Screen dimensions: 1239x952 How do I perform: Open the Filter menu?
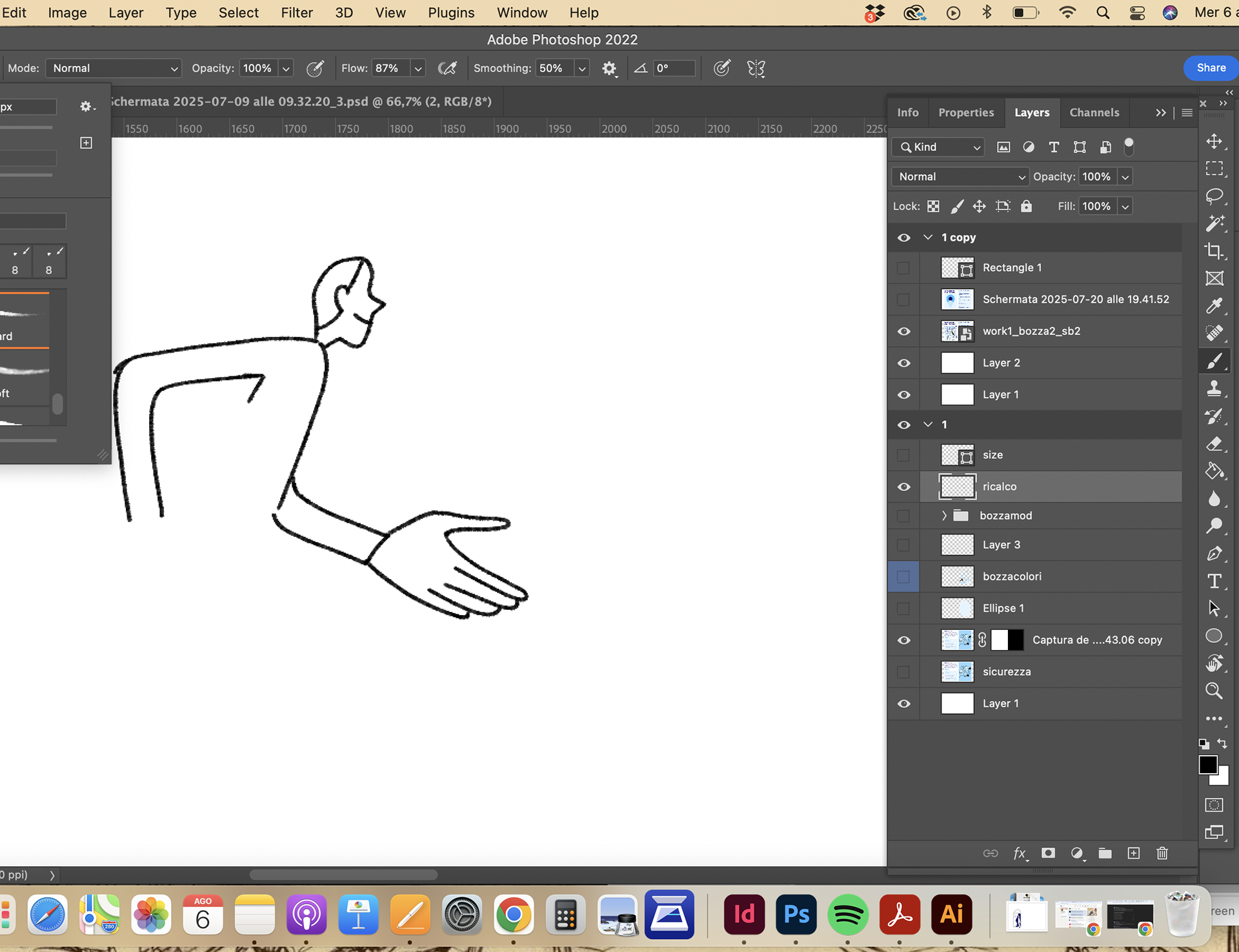coord(297,13)
